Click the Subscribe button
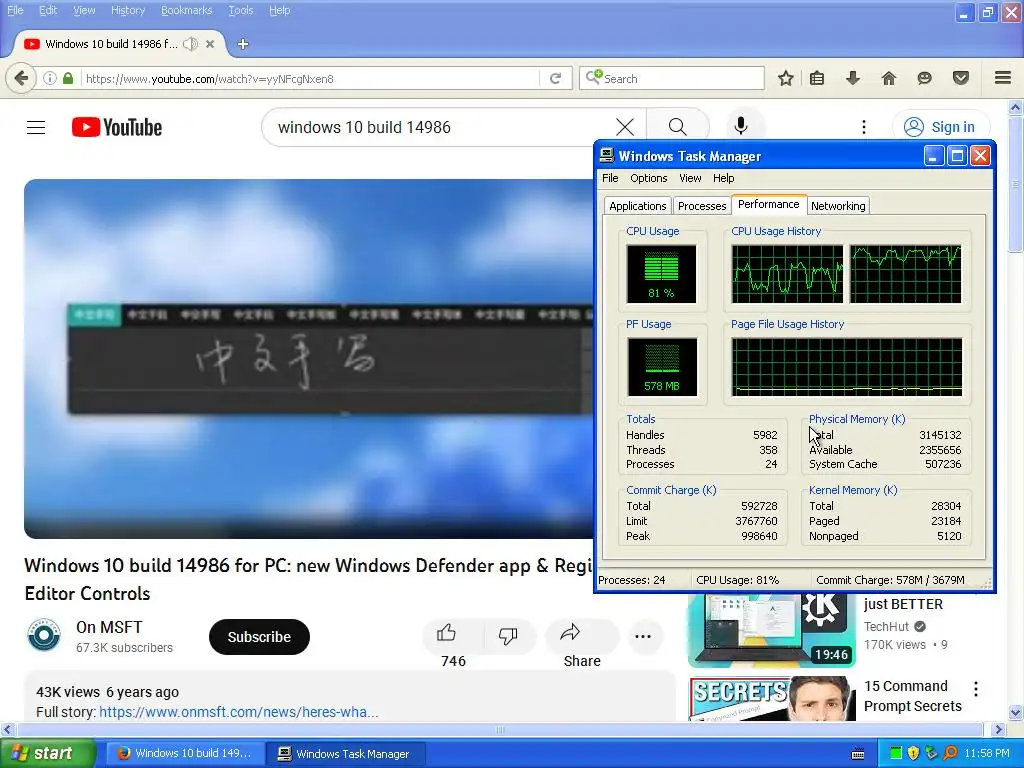Image resolution: width=1024 pixels, height=768 pixels. point(259,637)
